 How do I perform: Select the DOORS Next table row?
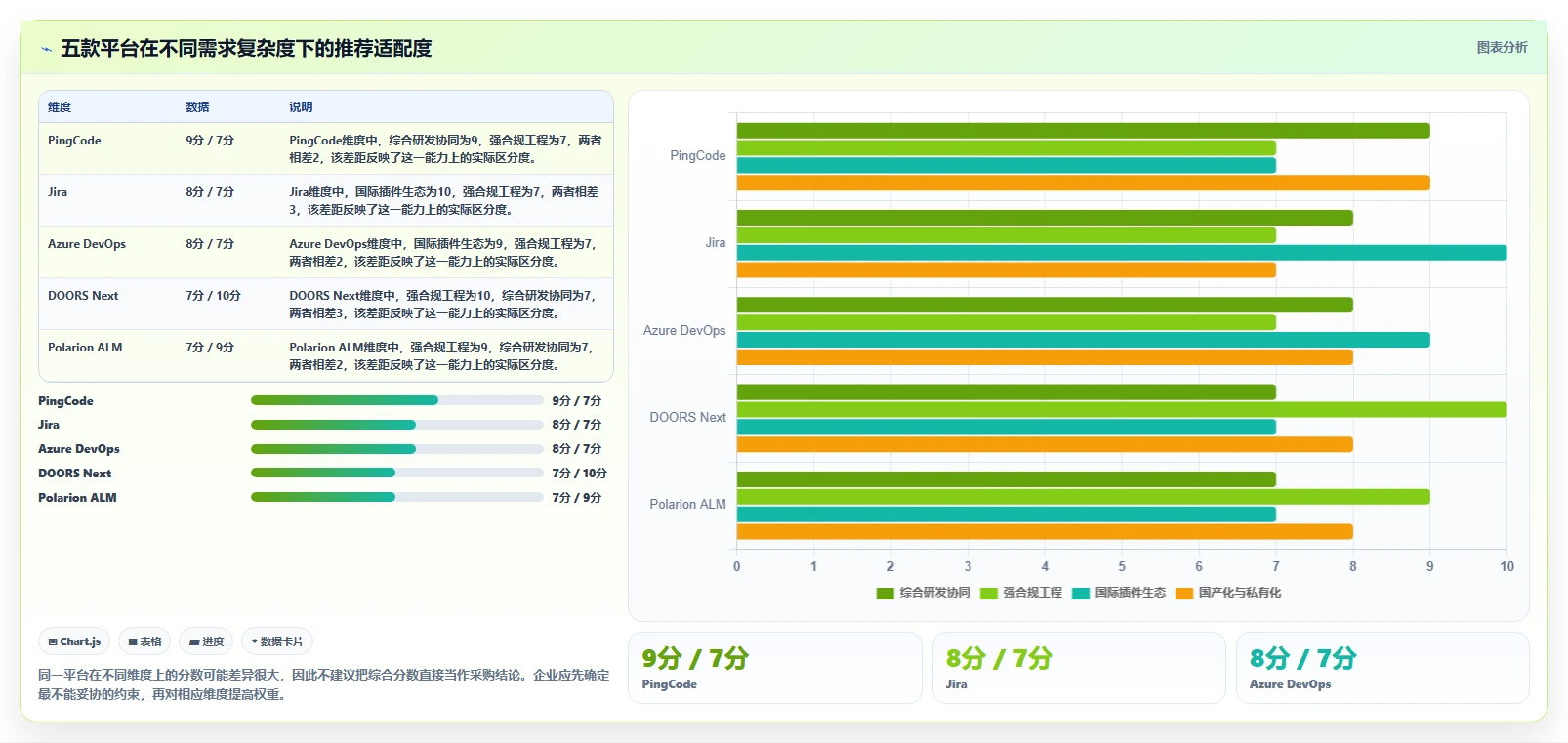(326, 304)
